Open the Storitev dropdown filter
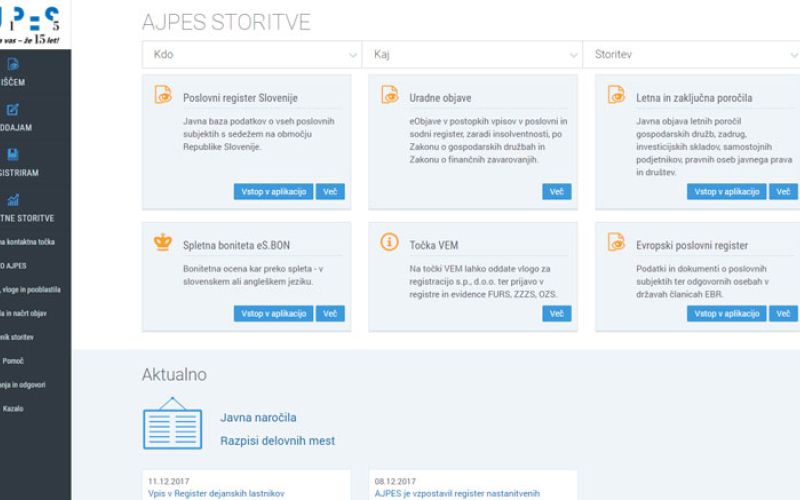This screenshot has width=800, height=500. 691,55
